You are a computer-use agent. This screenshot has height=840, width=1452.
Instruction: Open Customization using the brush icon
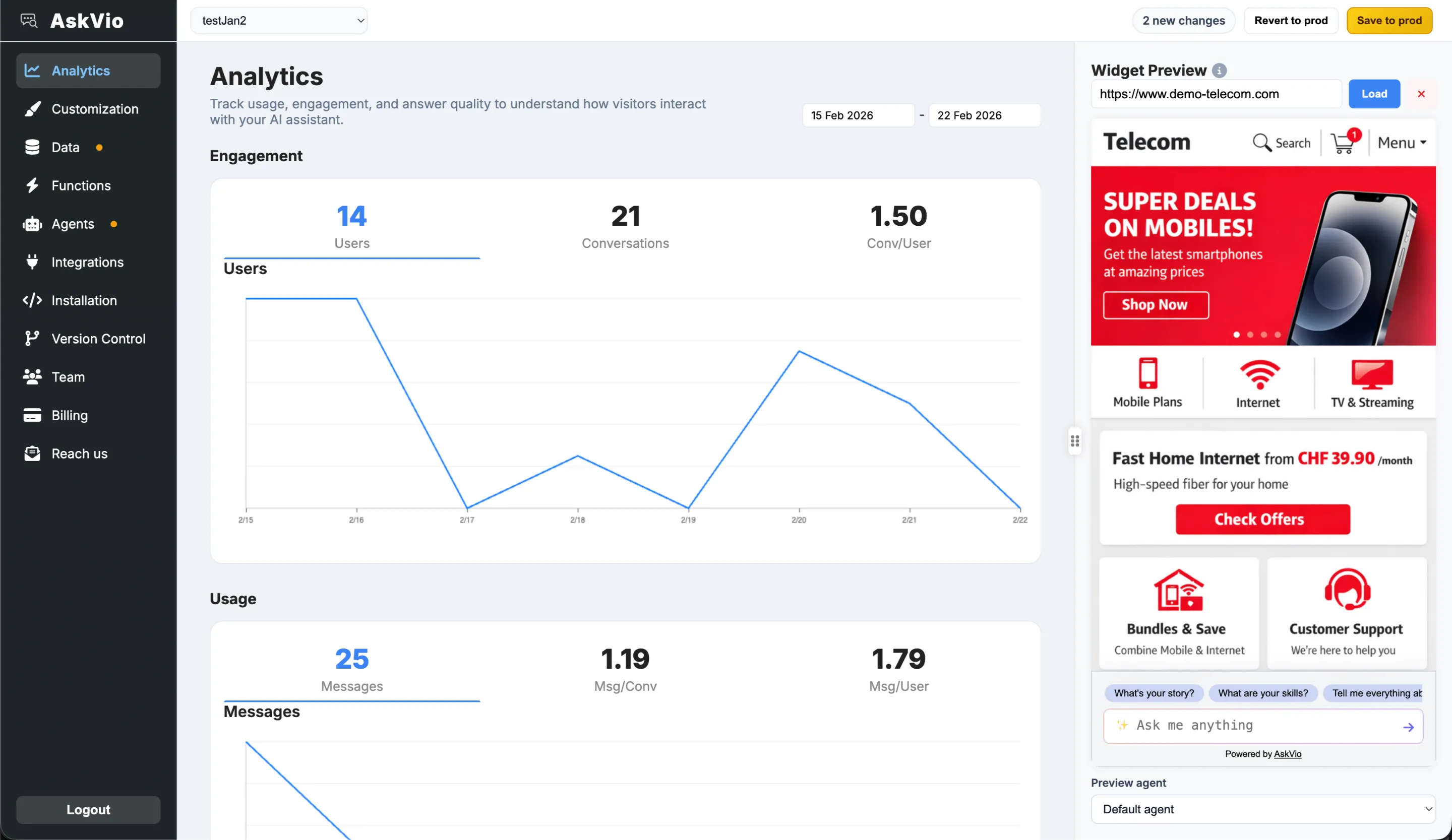(x=33, y=109)
